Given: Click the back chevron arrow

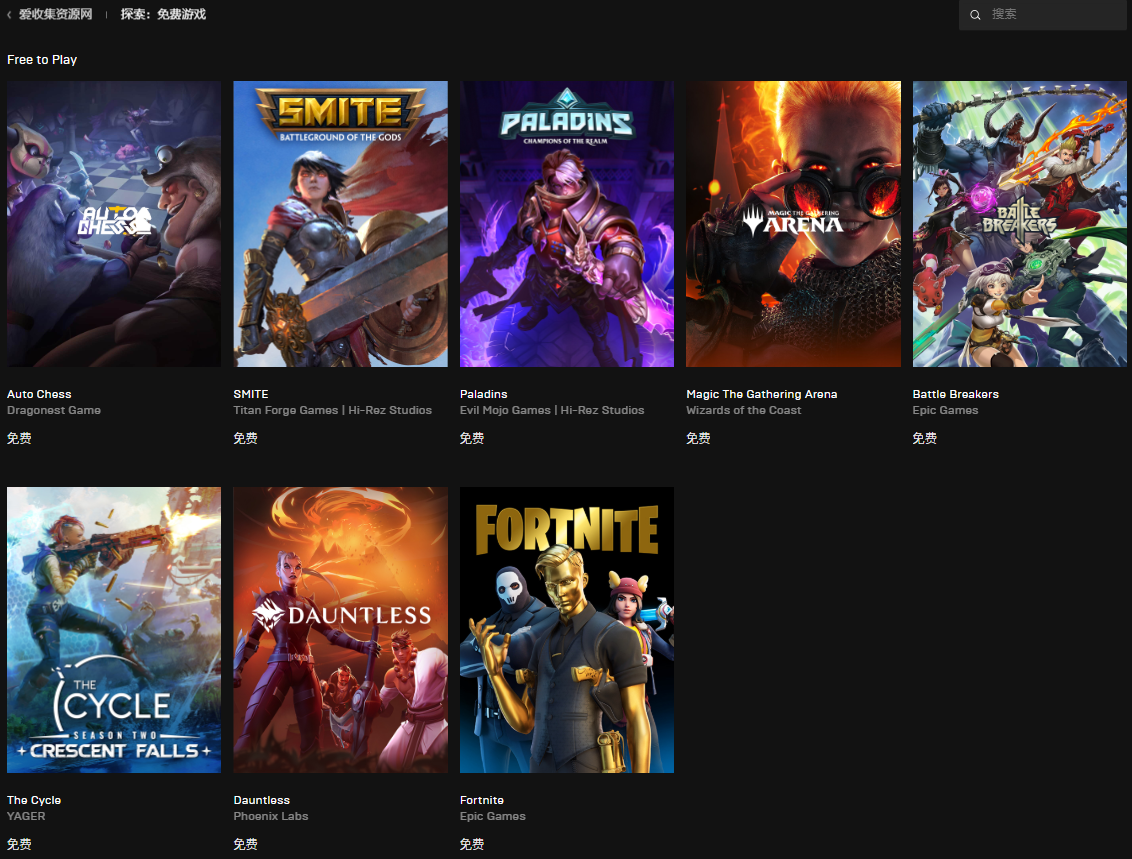Looking at the screenshot, I should pyautogui.click(x=9, y=14).
